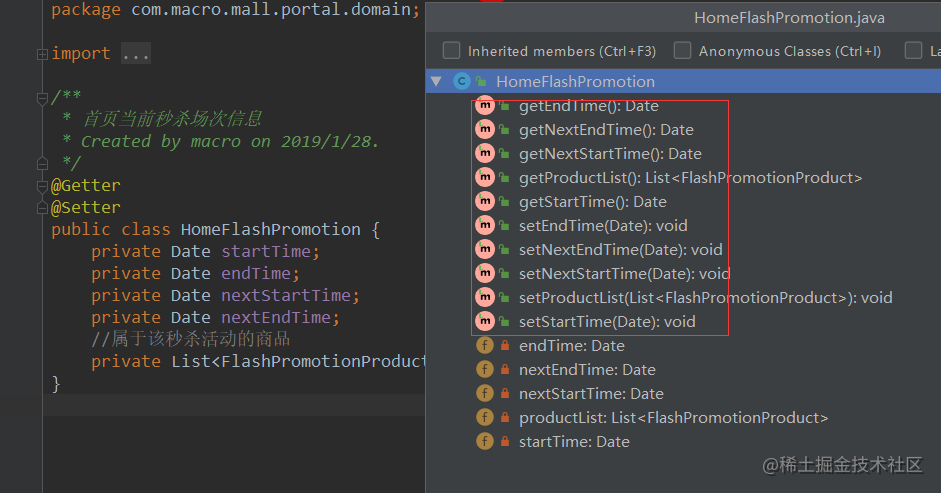Click HomeFlashPromotion class name in editor
Screen dimensions: 941x493
[271, 229]
